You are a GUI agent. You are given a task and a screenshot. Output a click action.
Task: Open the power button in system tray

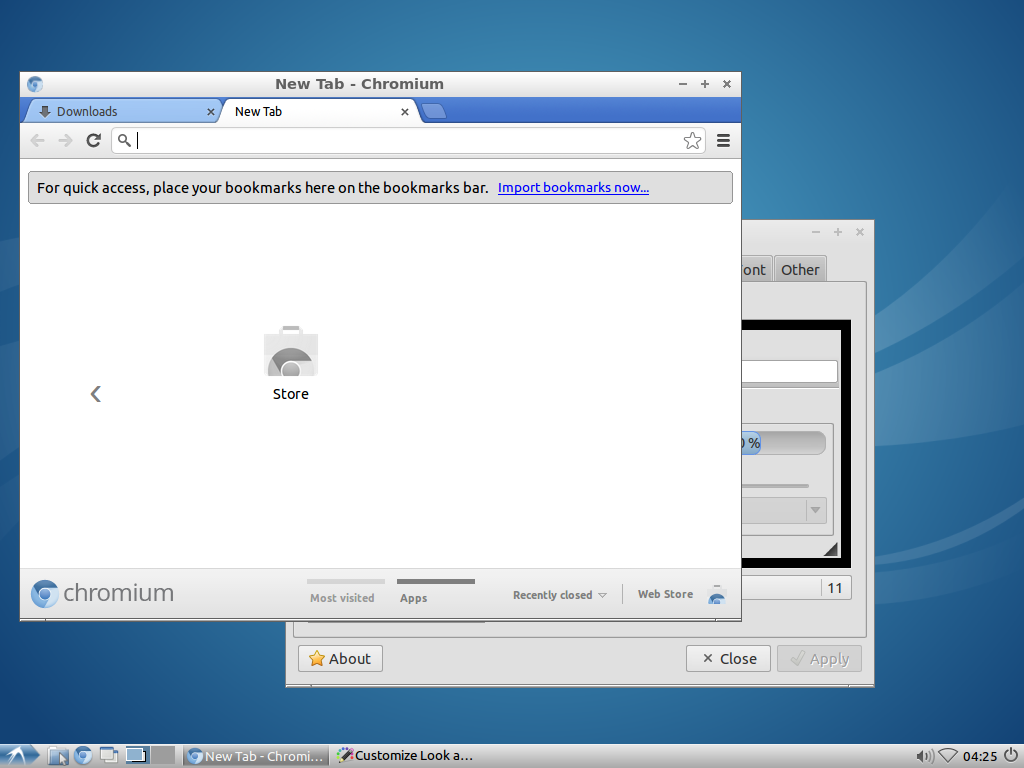[1011, 756]
